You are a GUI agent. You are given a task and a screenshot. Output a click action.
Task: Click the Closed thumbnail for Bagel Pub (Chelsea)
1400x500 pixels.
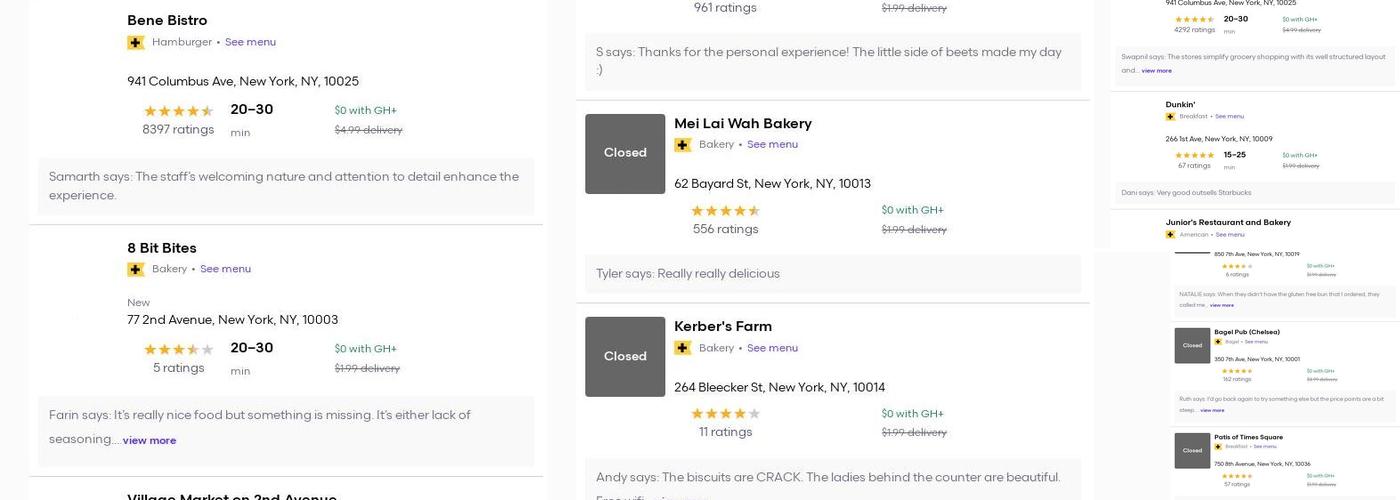[1192, 345]
